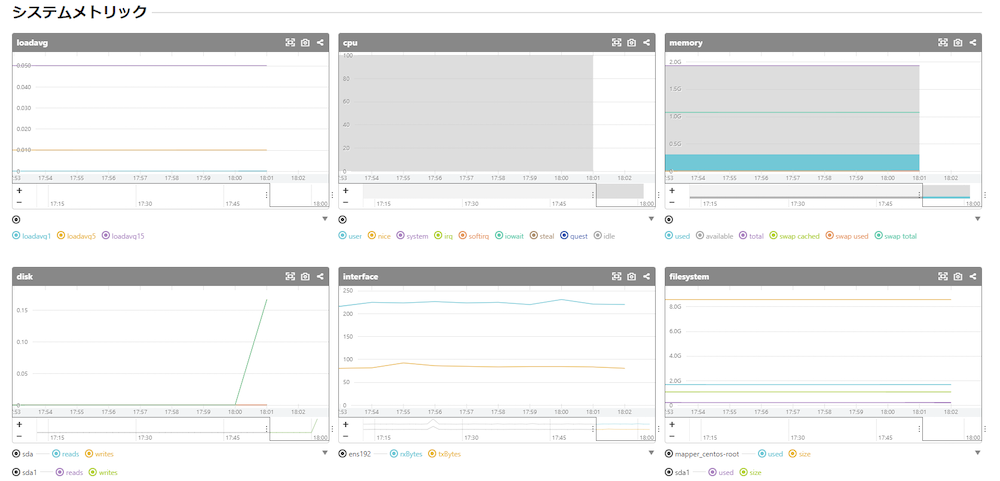This screenshot has width=1000, height=481.
Task: Zoom in with plus on loadavg navigator
Action: coord(20,190)
